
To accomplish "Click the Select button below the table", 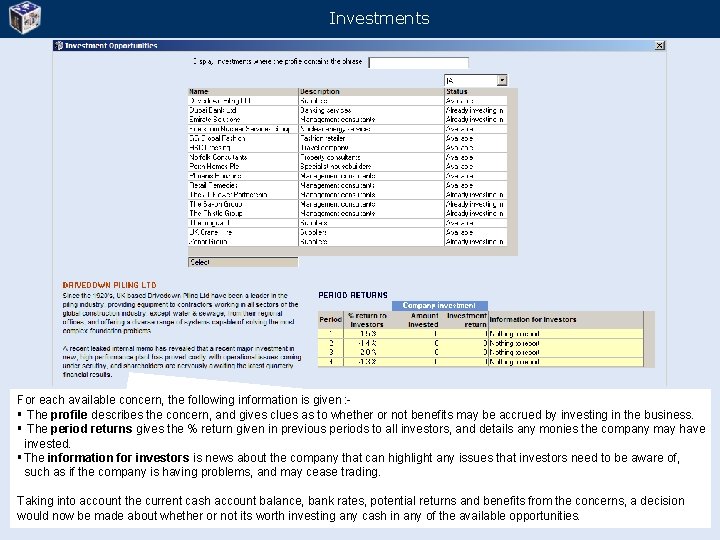I will click(x=243, y=262).
